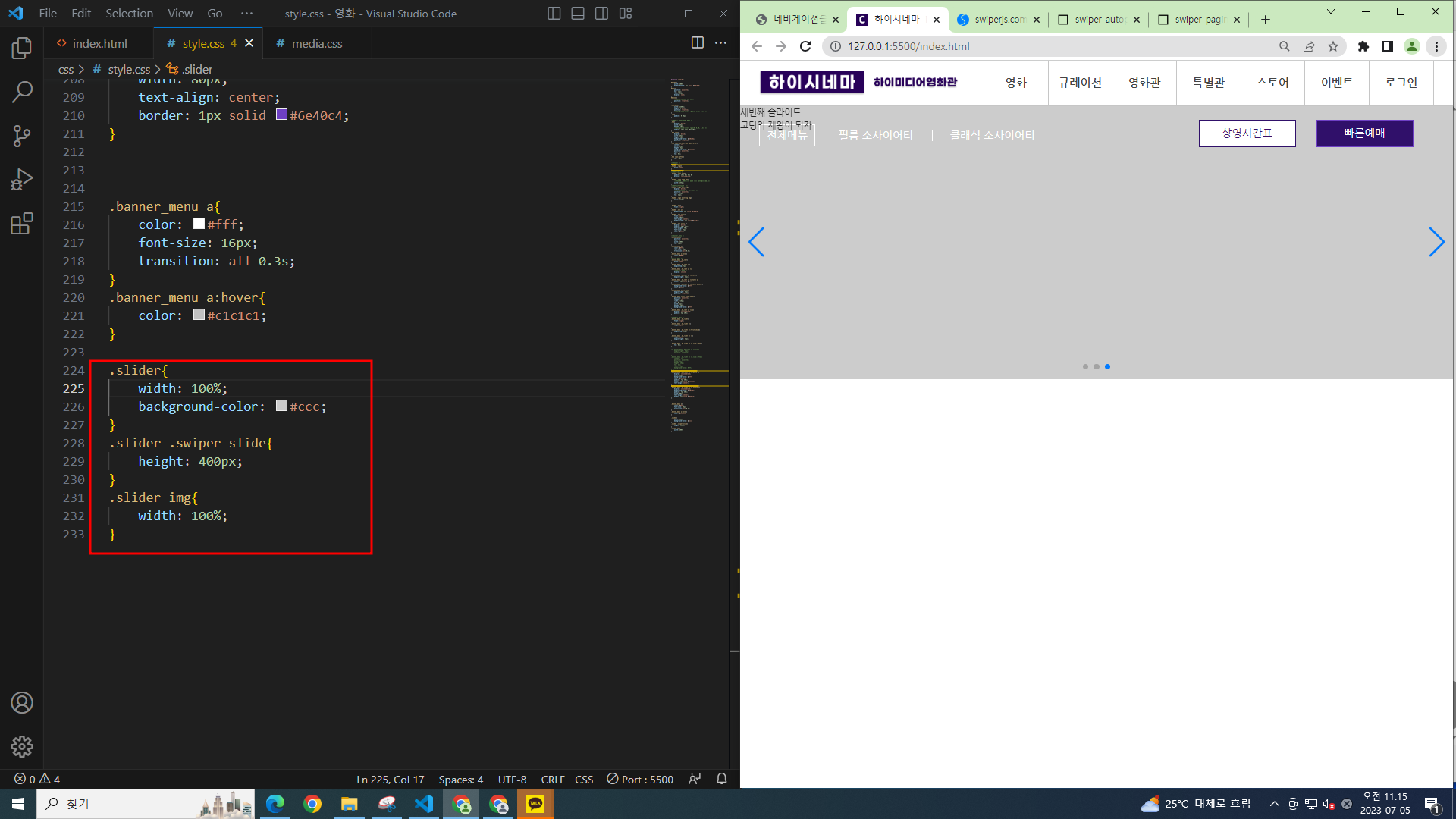Image resolution: width=1456 pixels, height=819 pixels.
Task: Open the Selection menu
Action: pyautogui.click(x=129, y=14)
